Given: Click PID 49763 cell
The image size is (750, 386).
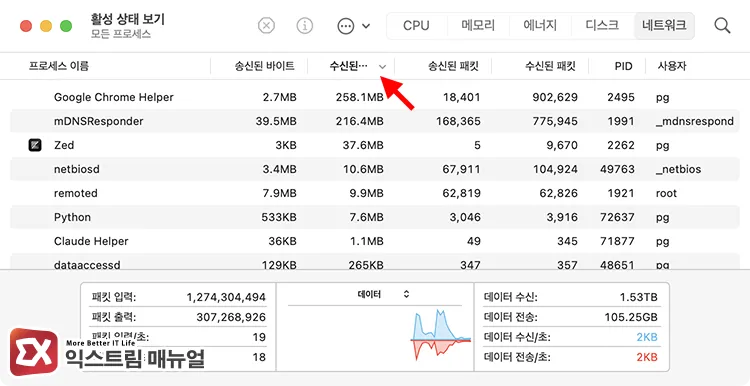Looking at the screenshot, I should [x=617, y=169].
